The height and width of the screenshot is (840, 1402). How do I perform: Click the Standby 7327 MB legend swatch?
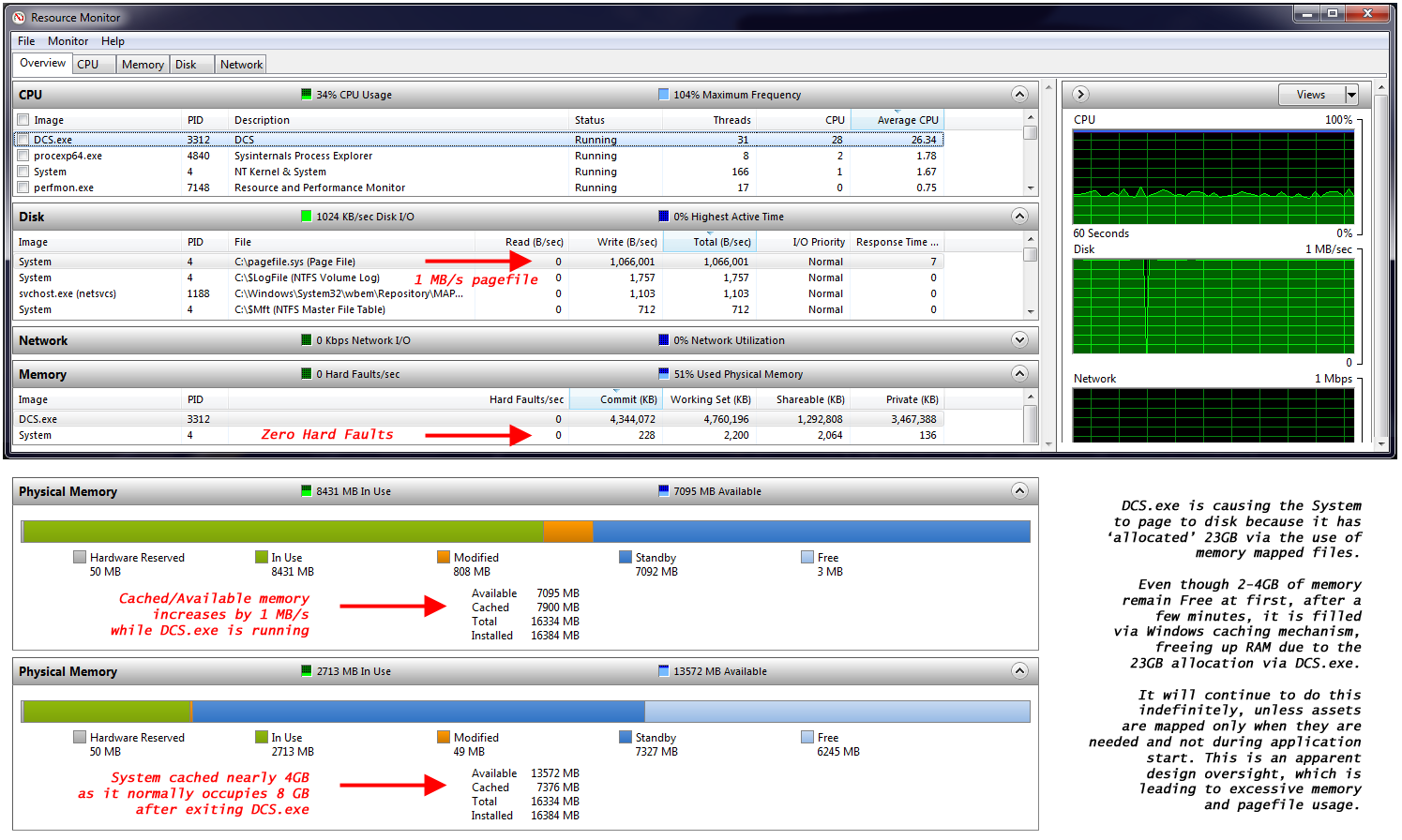pyautogui.click(x=626, y=737)
